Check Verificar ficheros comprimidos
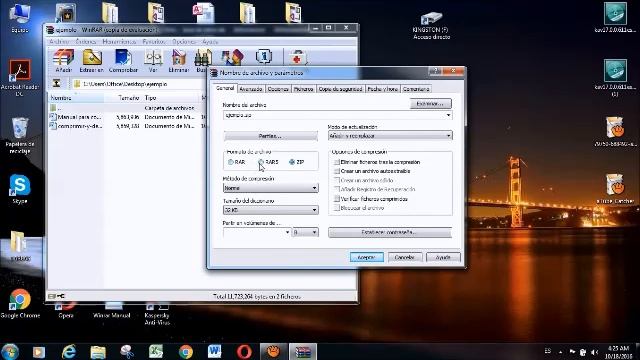This screenshot has width=640, height=360. click(x=337, y=199)
